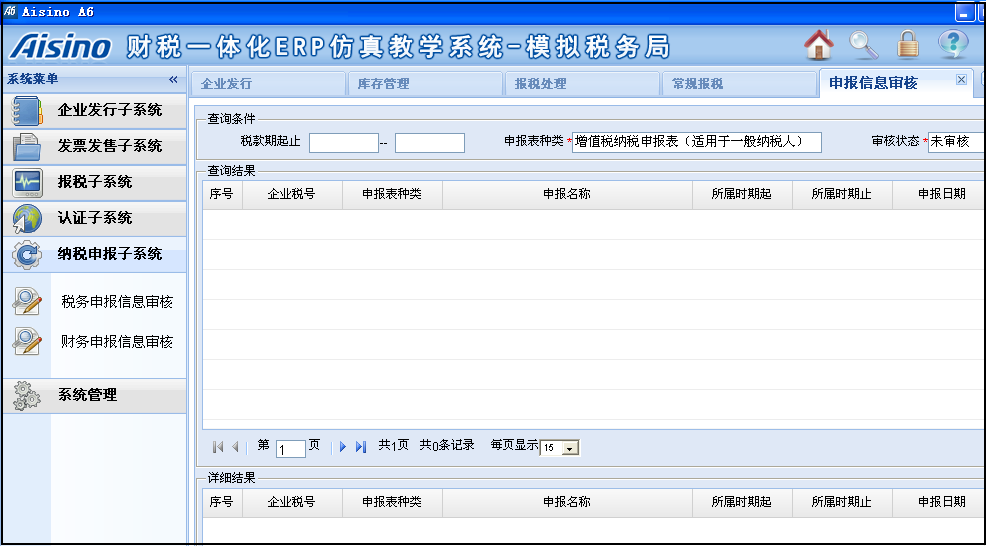Click 所属时期起 column header in 查询结果

tap(743, 194)
